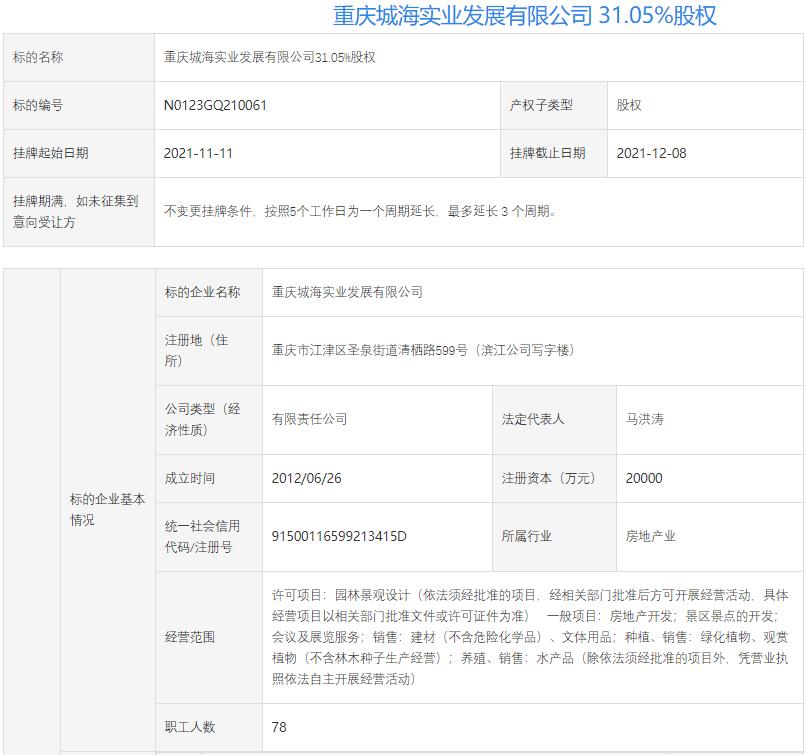Select the 标的企业名称 label
The height and width of the screenshot is (755, 807).
point(202,292)
